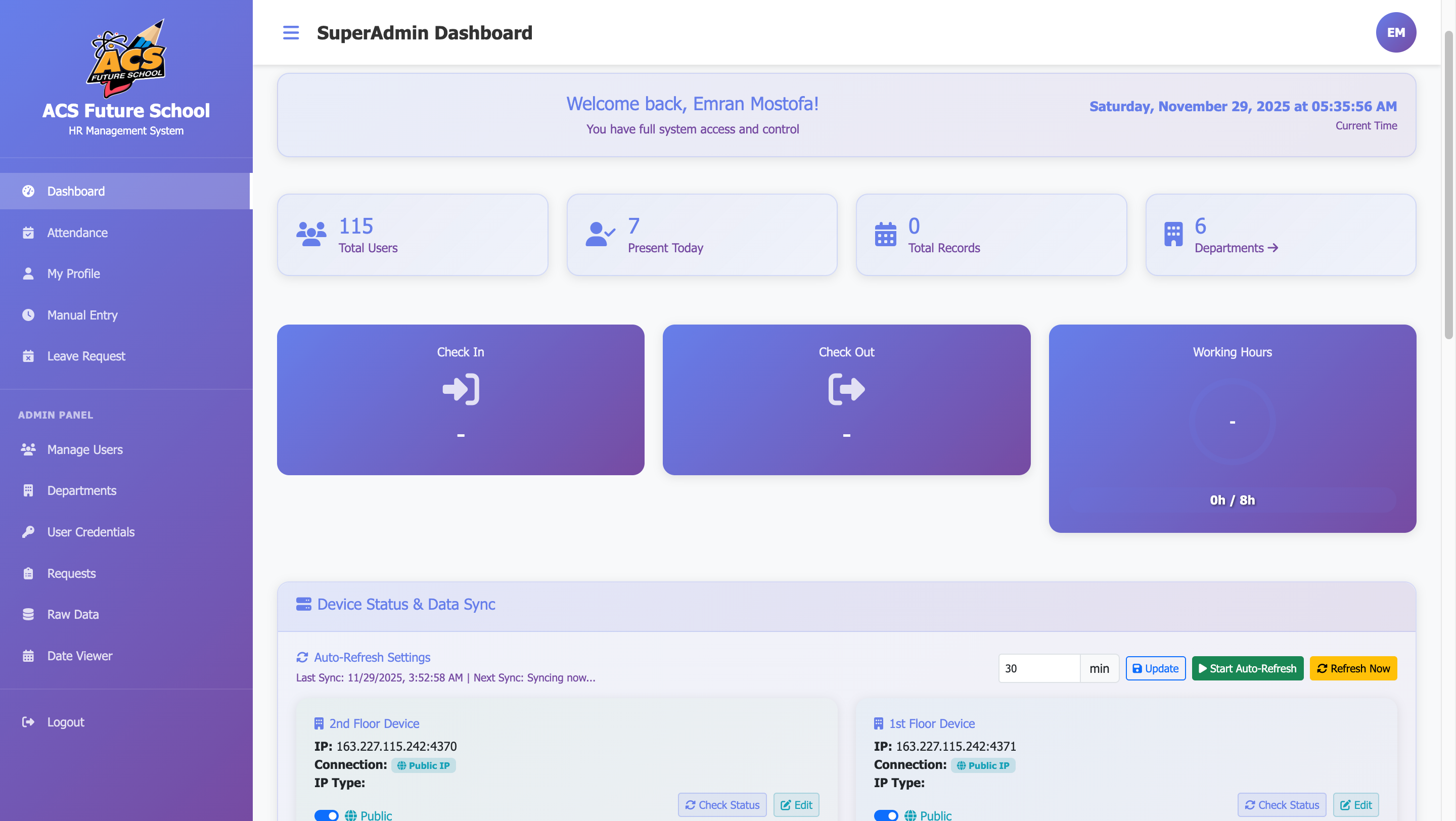This screenshot has height=821, width=1456.
Task: Click the Working Hours progress circle
Action: coord(1232,422)
